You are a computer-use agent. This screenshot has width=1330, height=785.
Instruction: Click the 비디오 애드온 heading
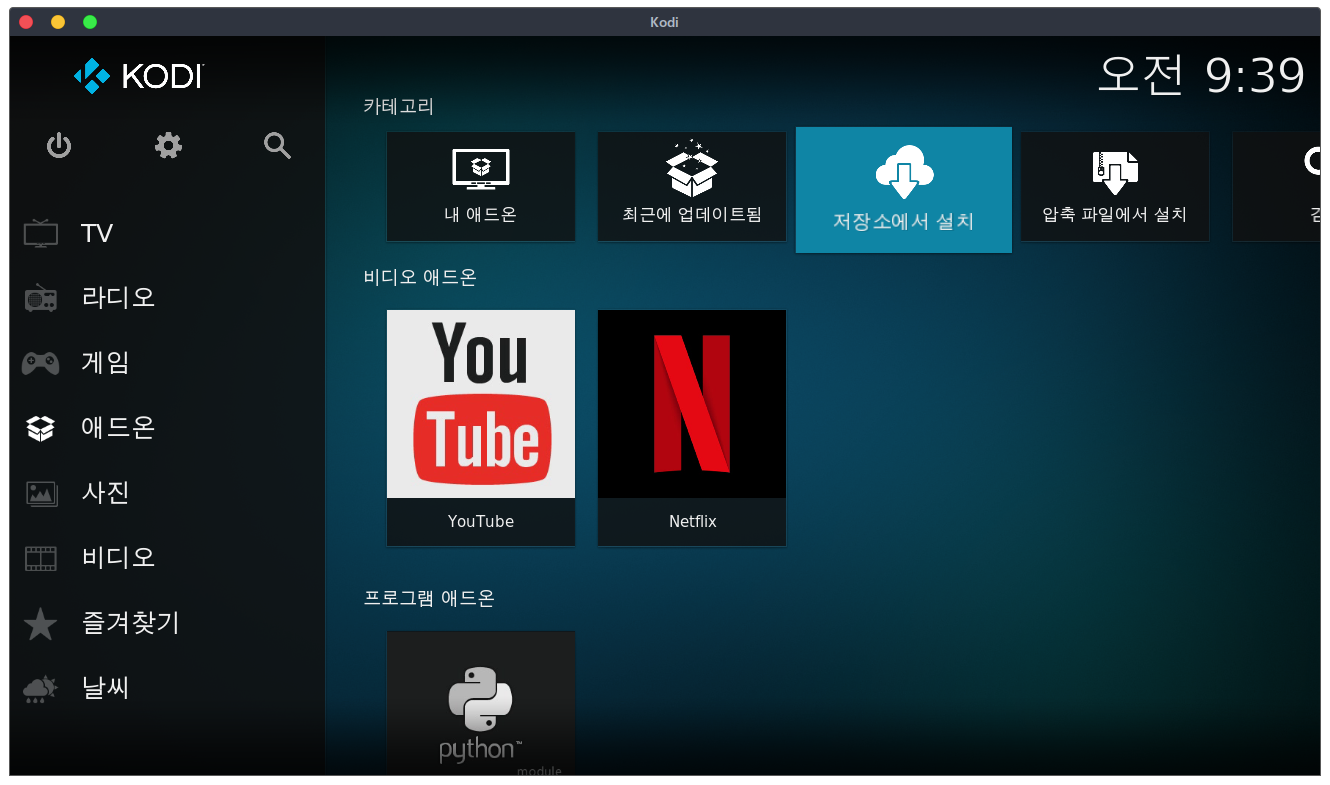420,277
